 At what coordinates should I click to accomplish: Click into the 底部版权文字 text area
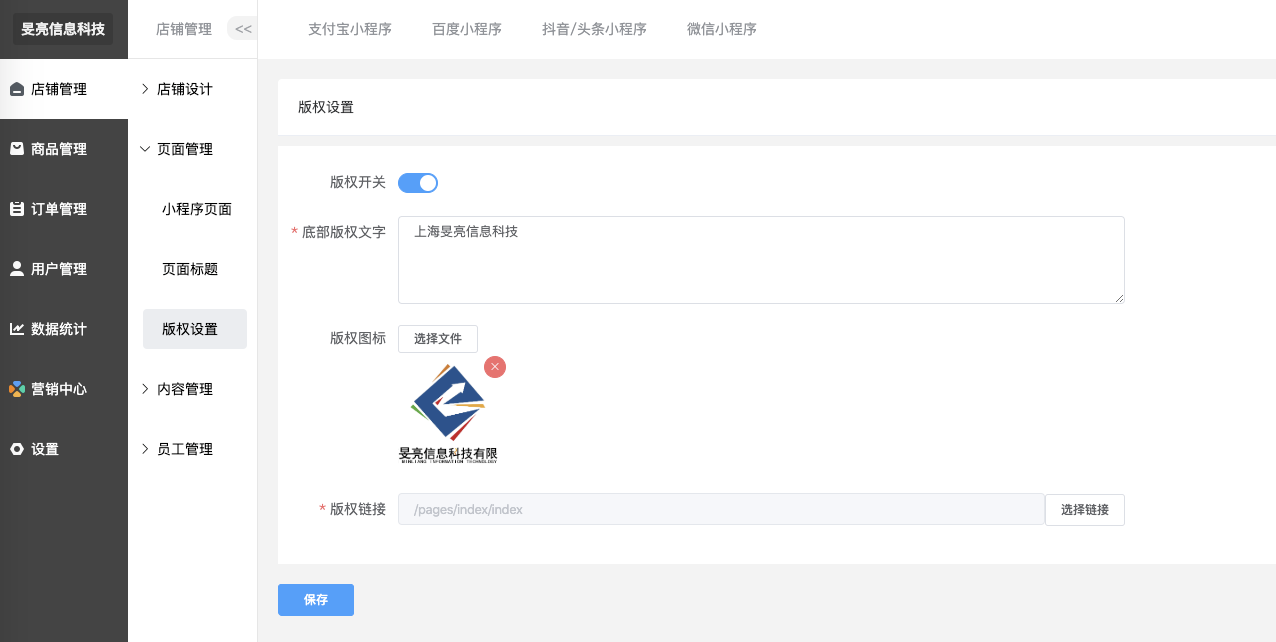click(761, 260)
